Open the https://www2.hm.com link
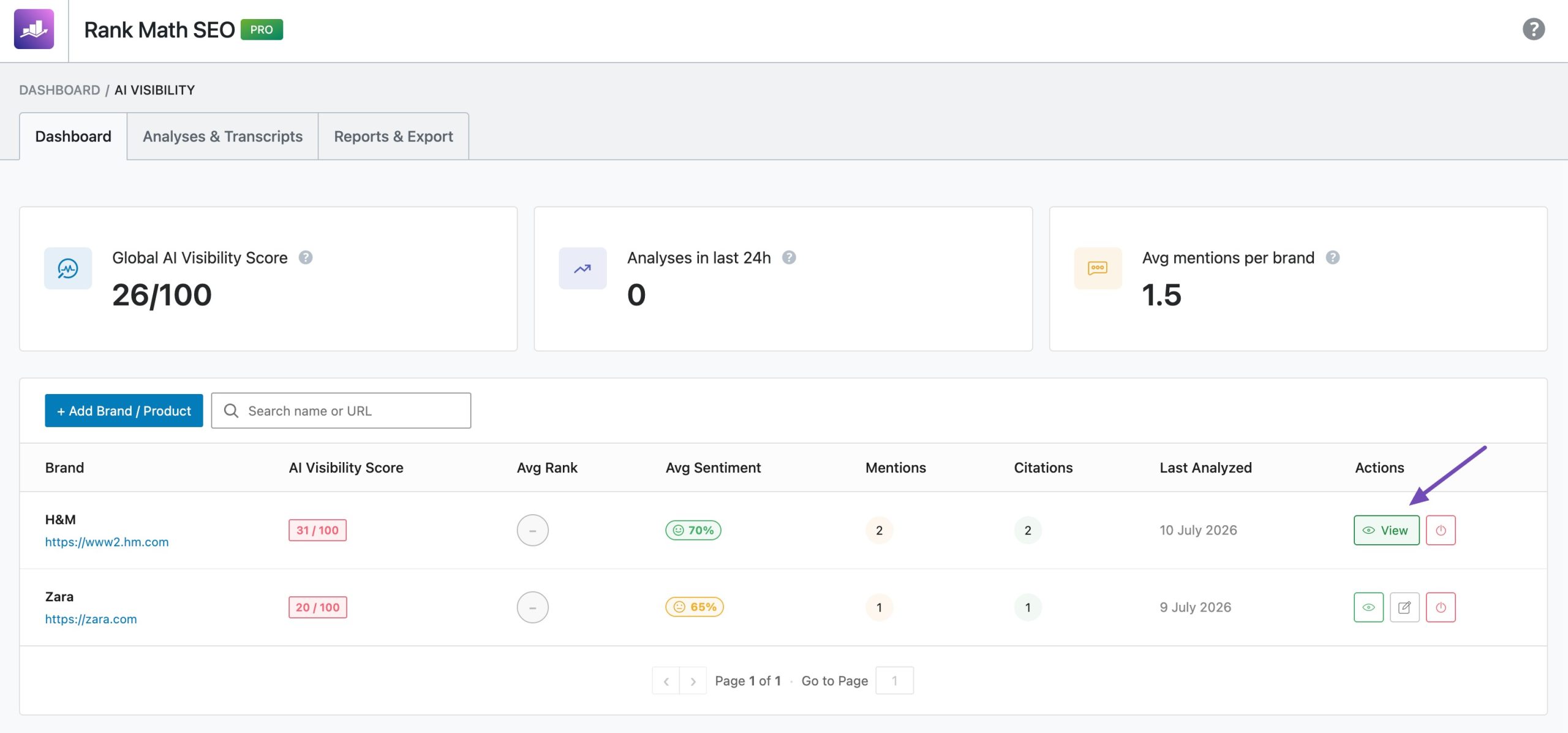This screenshot has height=733, width=1568. pyautogui.click(x=107, y=542)
